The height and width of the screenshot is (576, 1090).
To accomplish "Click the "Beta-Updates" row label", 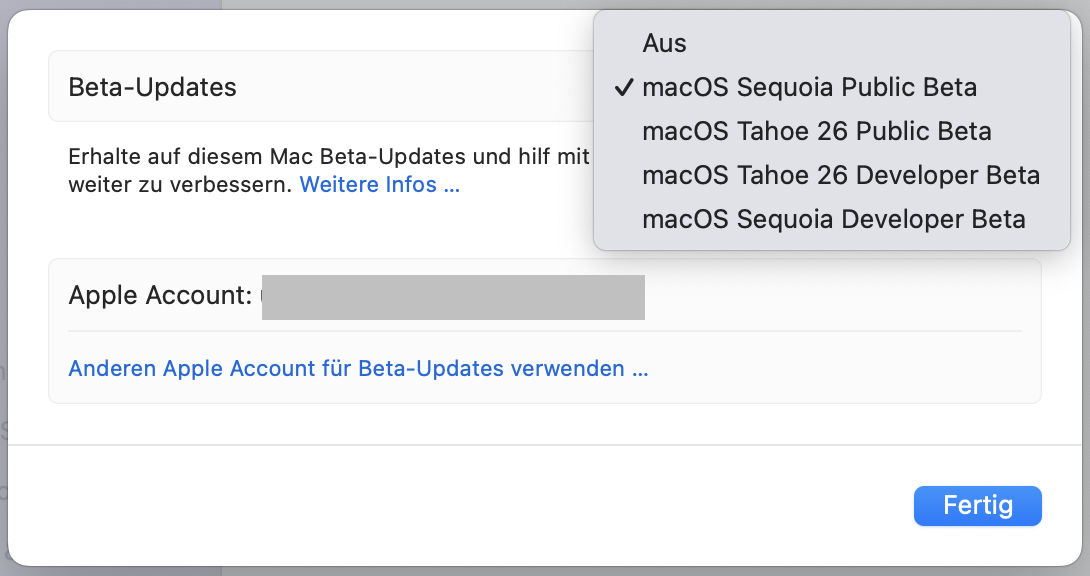I will click(x=152, y=87).
